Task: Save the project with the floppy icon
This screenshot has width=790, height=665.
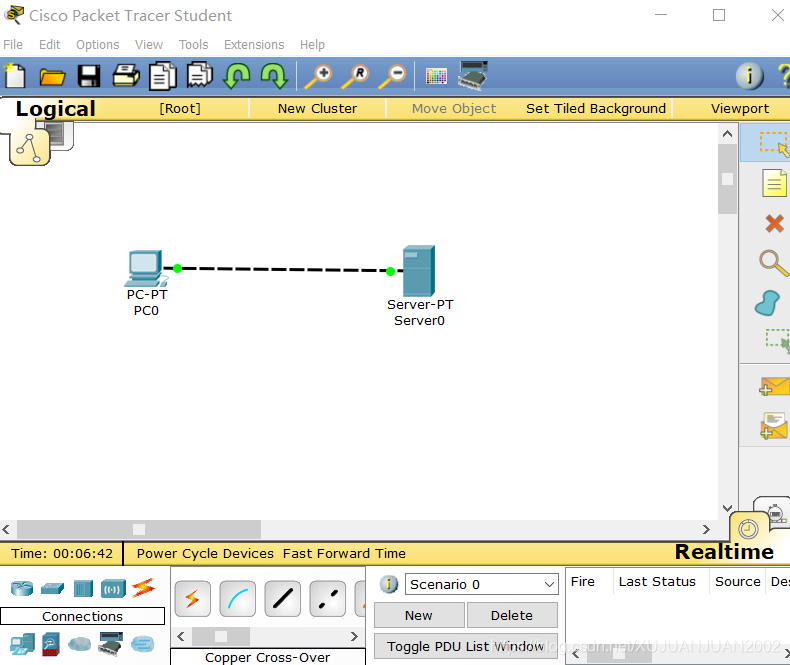Action: [x=89, y=77]
